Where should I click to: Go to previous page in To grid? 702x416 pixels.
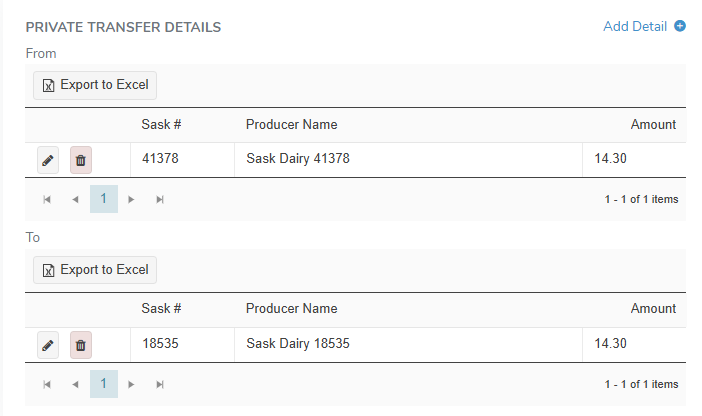pos(75,384)
